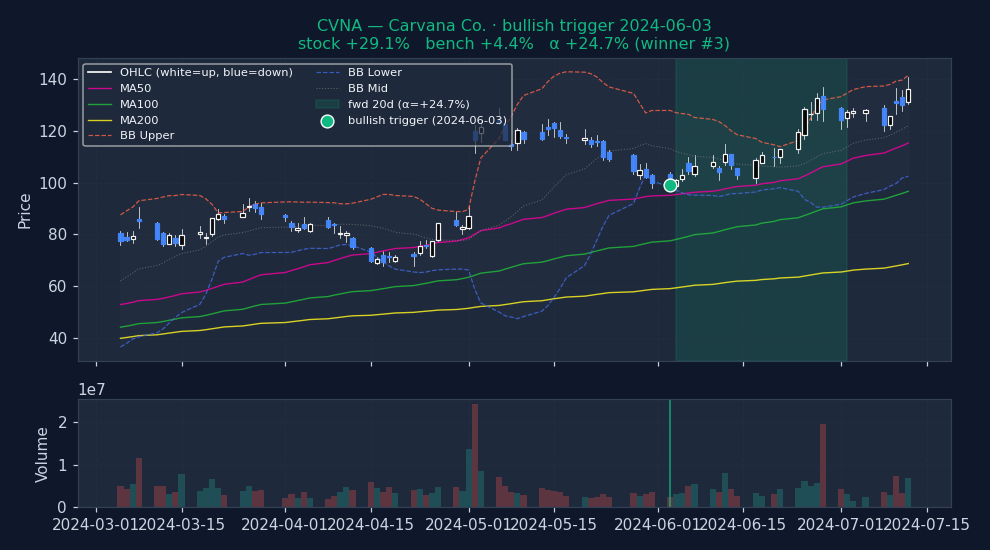
Task: Click the Volume y-axis label
Action: point(42,454)
